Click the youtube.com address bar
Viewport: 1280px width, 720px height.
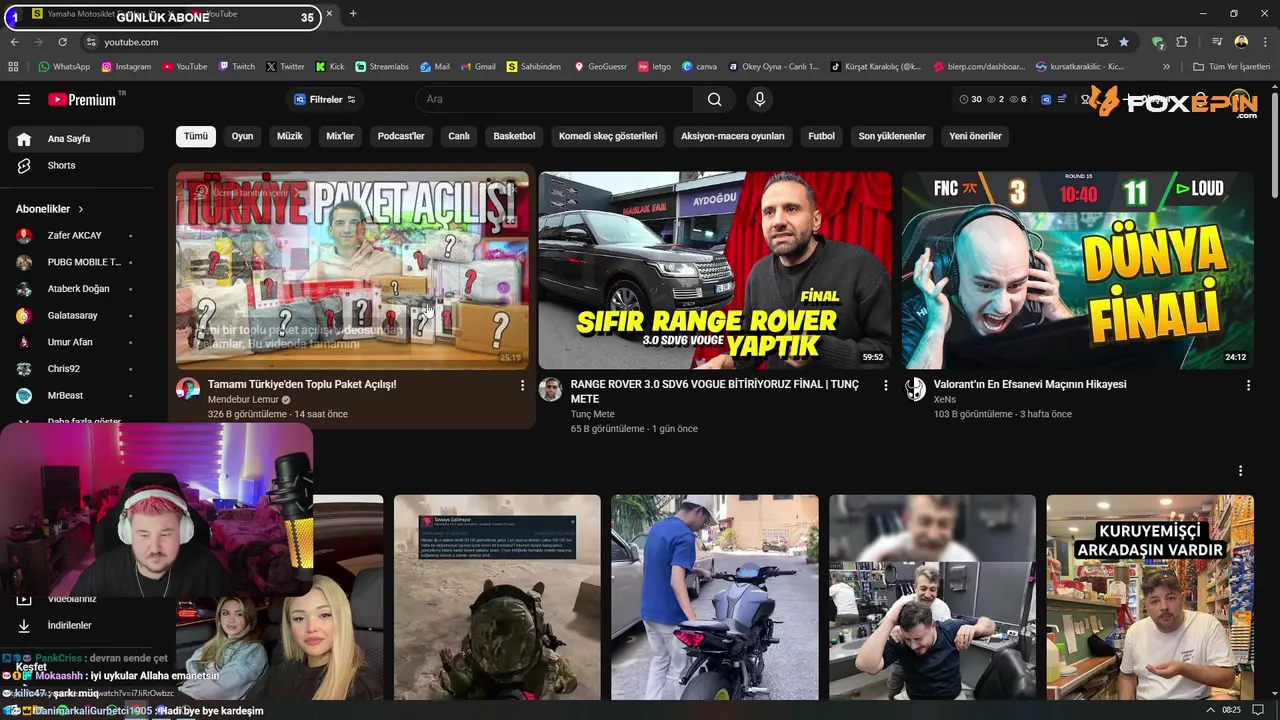590,42
